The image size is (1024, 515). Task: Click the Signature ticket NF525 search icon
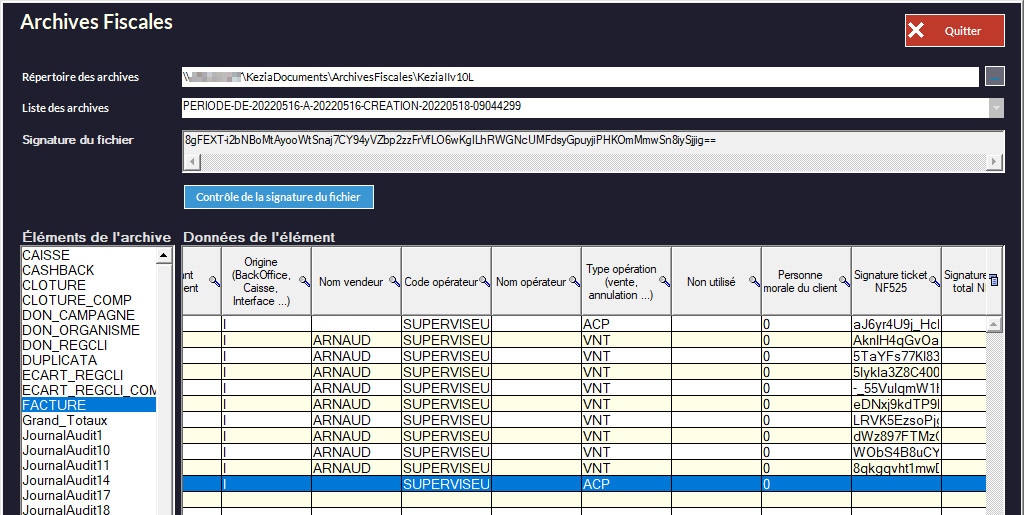(934, 283)
